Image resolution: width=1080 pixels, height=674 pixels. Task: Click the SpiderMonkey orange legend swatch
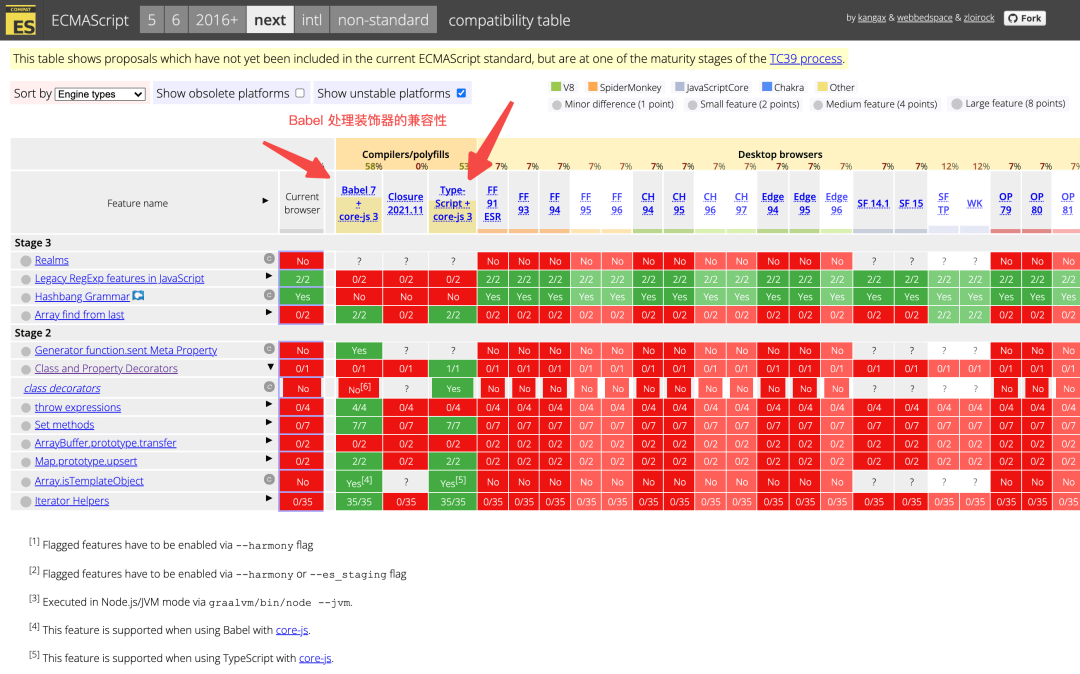[x=592, y=87]
